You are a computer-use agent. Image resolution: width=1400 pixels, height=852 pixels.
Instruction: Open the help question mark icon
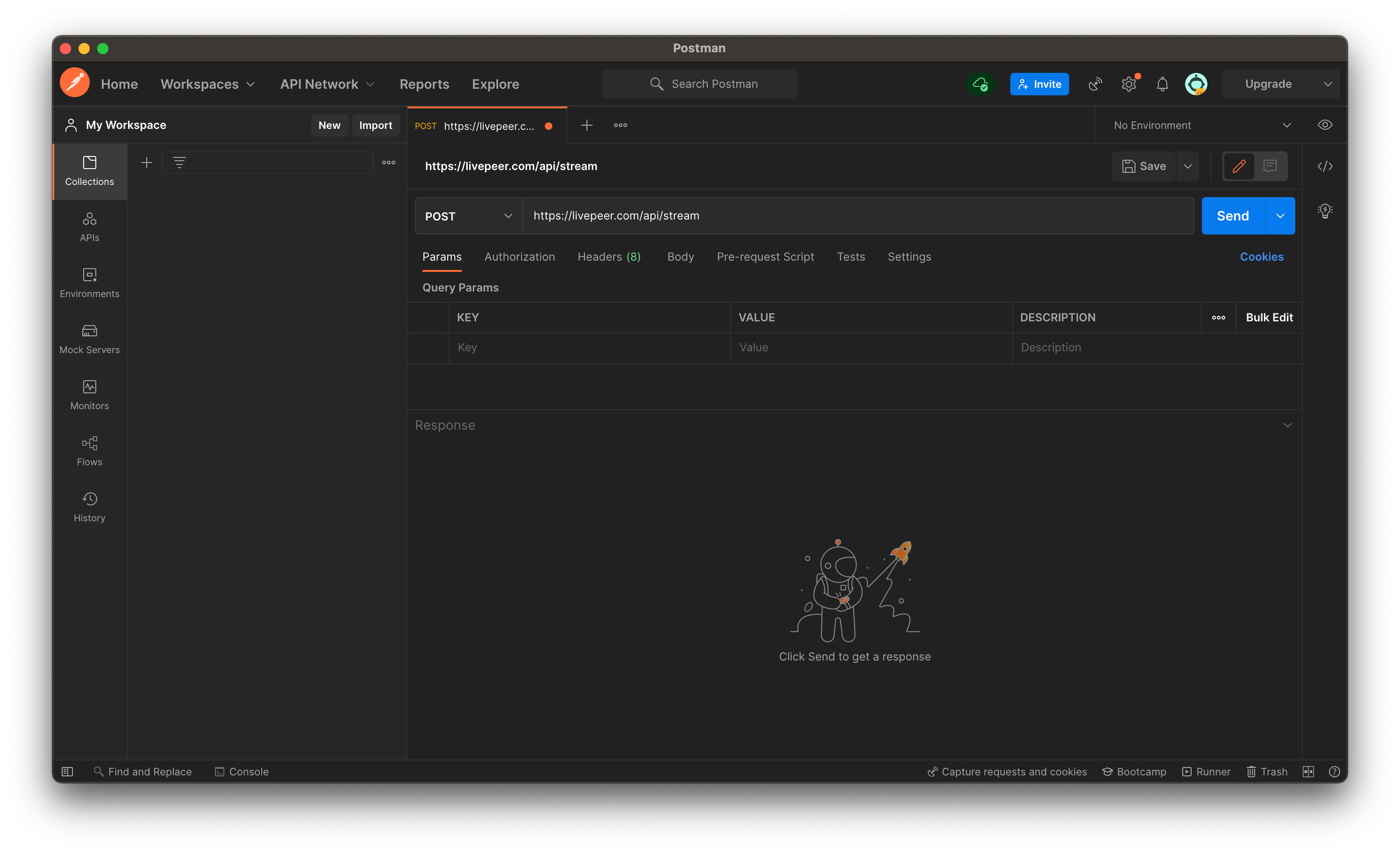[1335, 771]
